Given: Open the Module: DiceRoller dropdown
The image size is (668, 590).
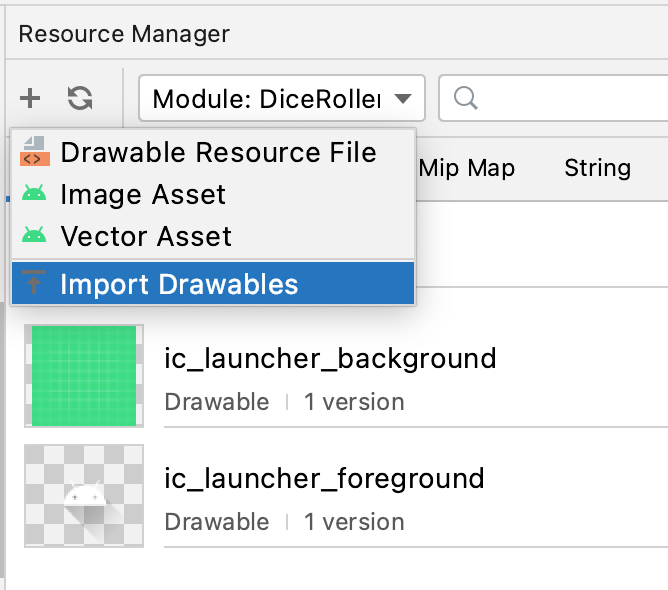Looking at the screenshot, I should [282, 99].
